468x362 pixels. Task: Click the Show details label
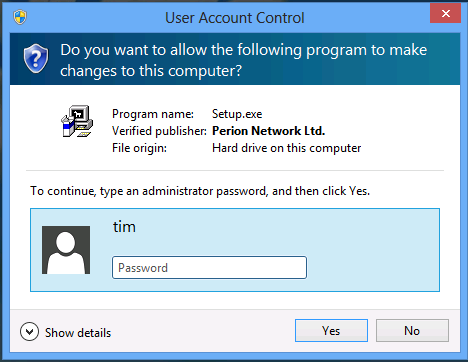[78, 333]
